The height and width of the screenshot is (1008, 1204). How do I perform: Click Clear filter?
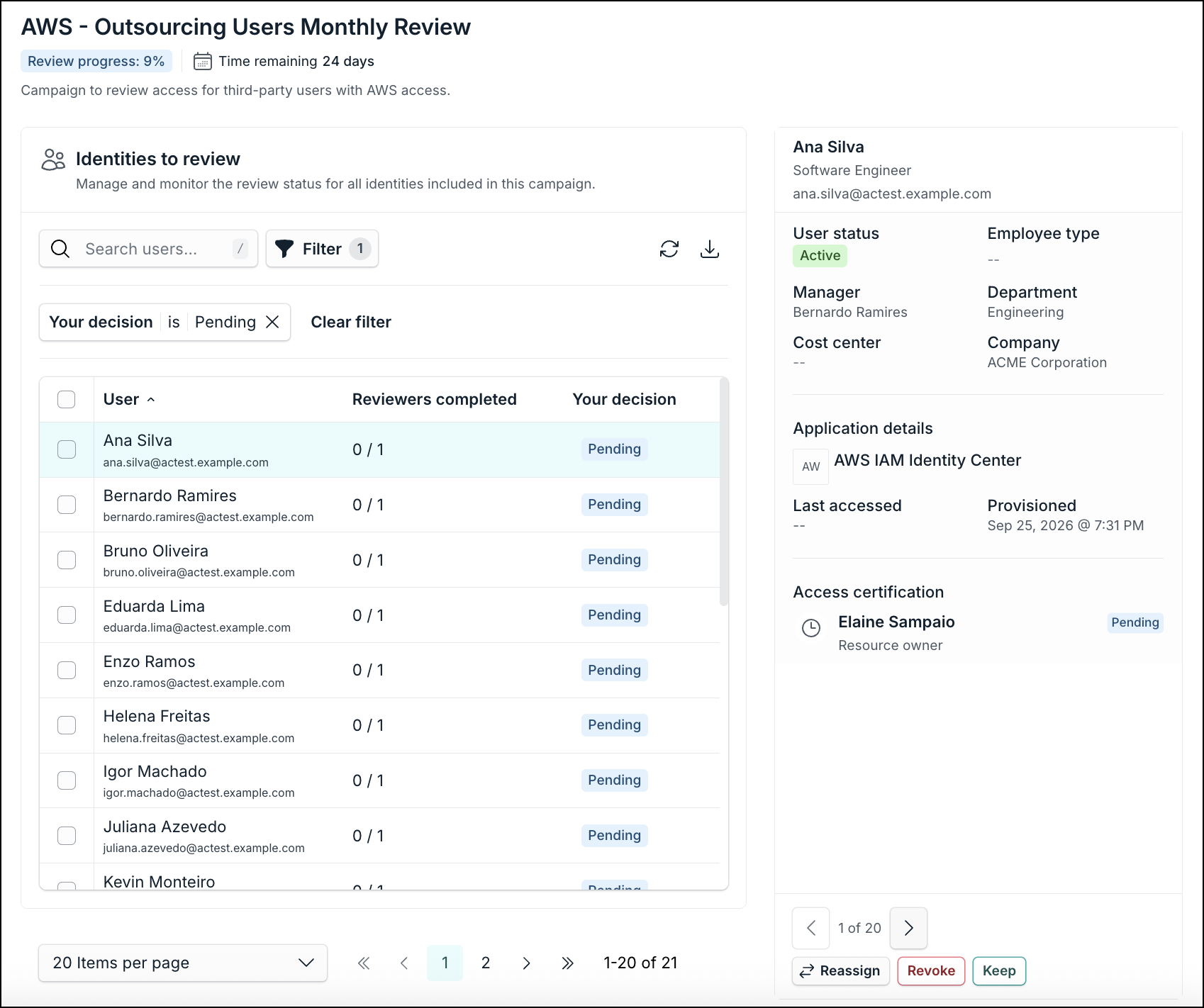[x=351, y=322]
